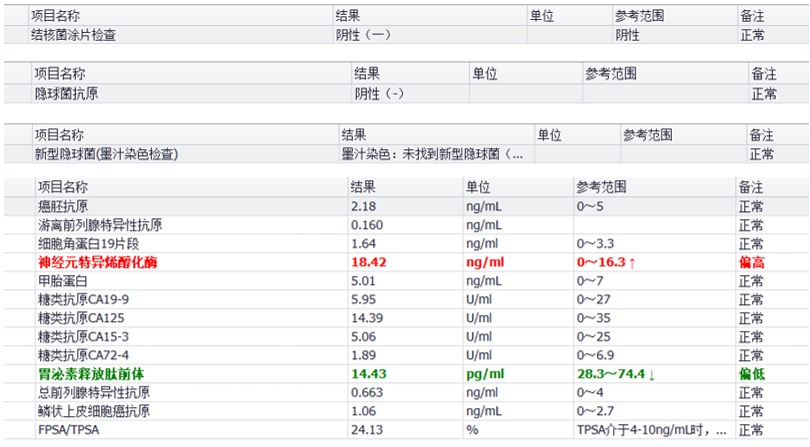Select the 新型隐球菌(墨汁染色检查) row name
810x447 pixels.
[106, 154]
